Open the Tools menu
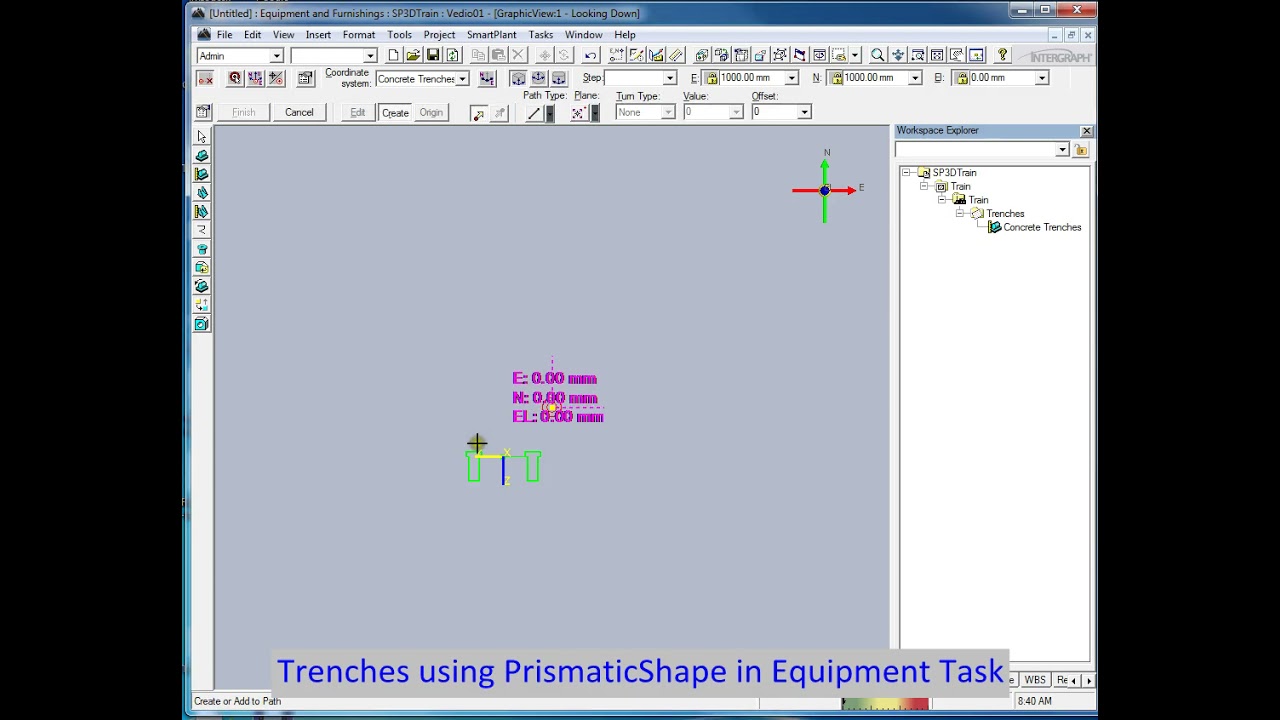1280x720 pixels. pos(399,35)
